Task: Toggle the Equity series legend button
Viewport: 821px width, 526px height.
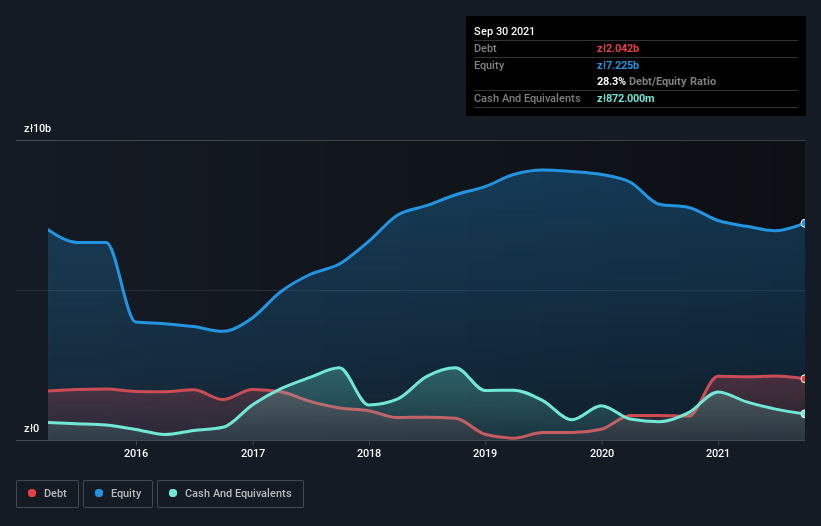Action: coord(118,494)
